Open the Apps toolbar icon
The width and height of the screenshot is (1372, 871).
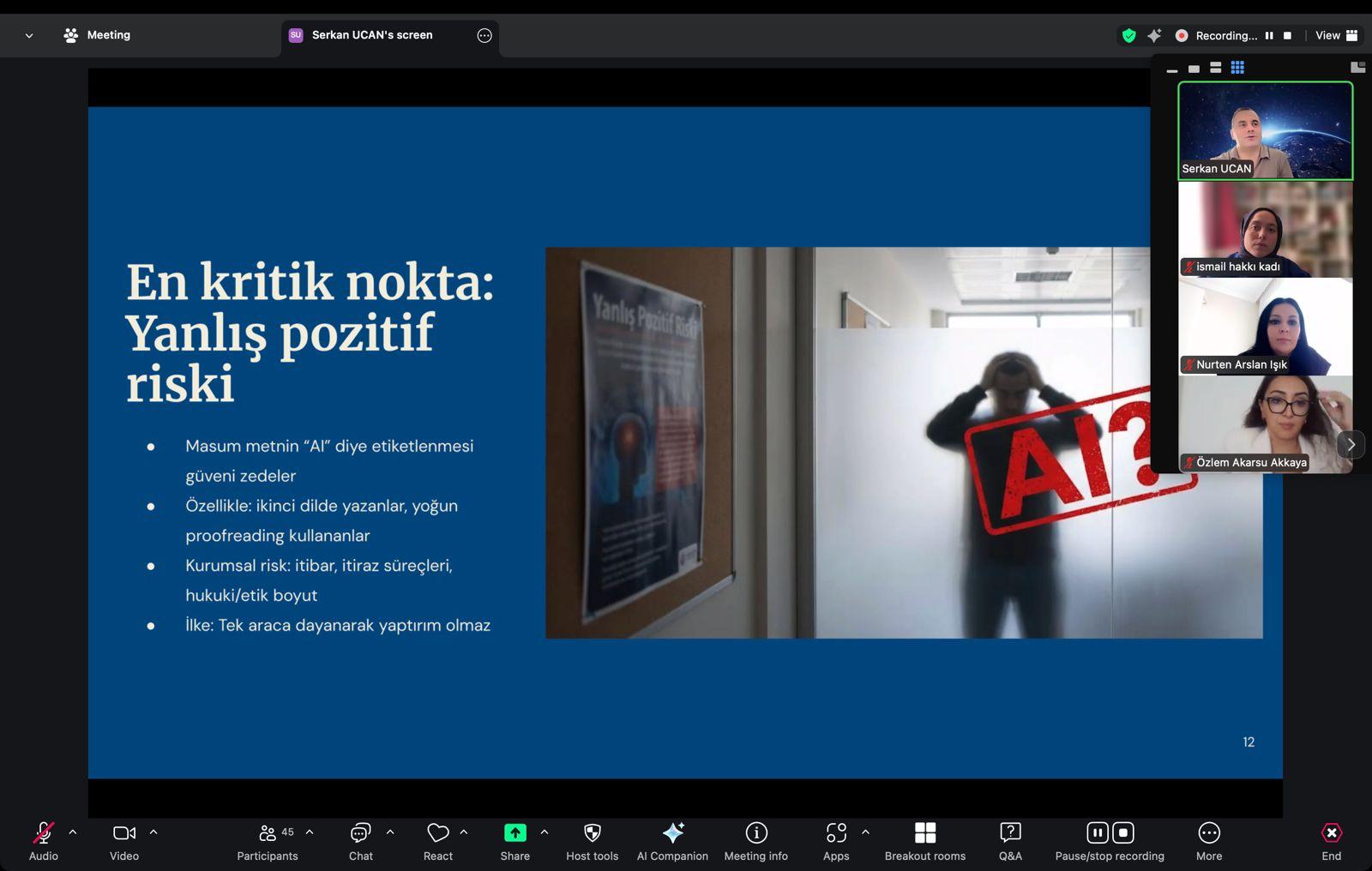(x=835, y=833)
